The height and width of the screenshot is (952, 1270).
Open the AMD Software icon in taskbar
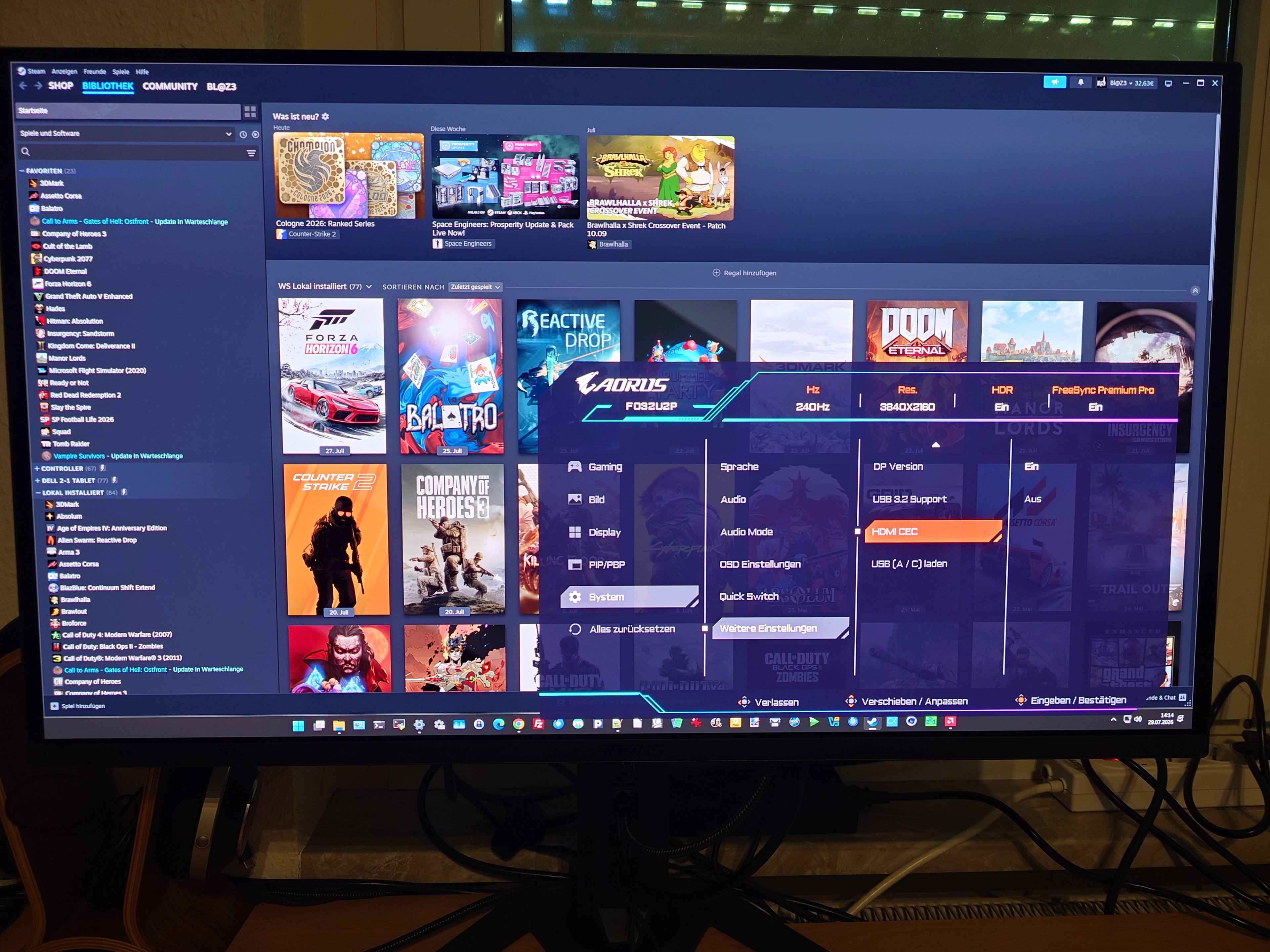coord(951,721)
